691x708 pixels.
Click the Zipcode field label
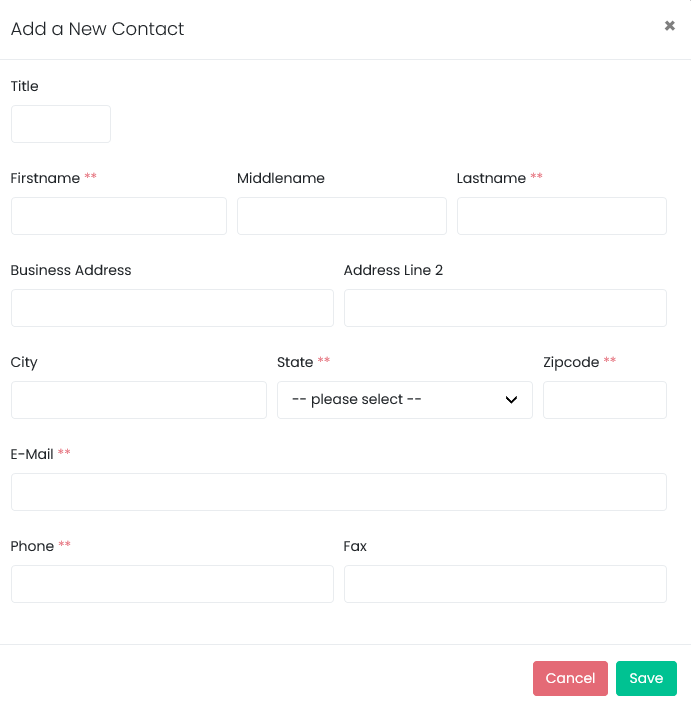coord(571,362)
